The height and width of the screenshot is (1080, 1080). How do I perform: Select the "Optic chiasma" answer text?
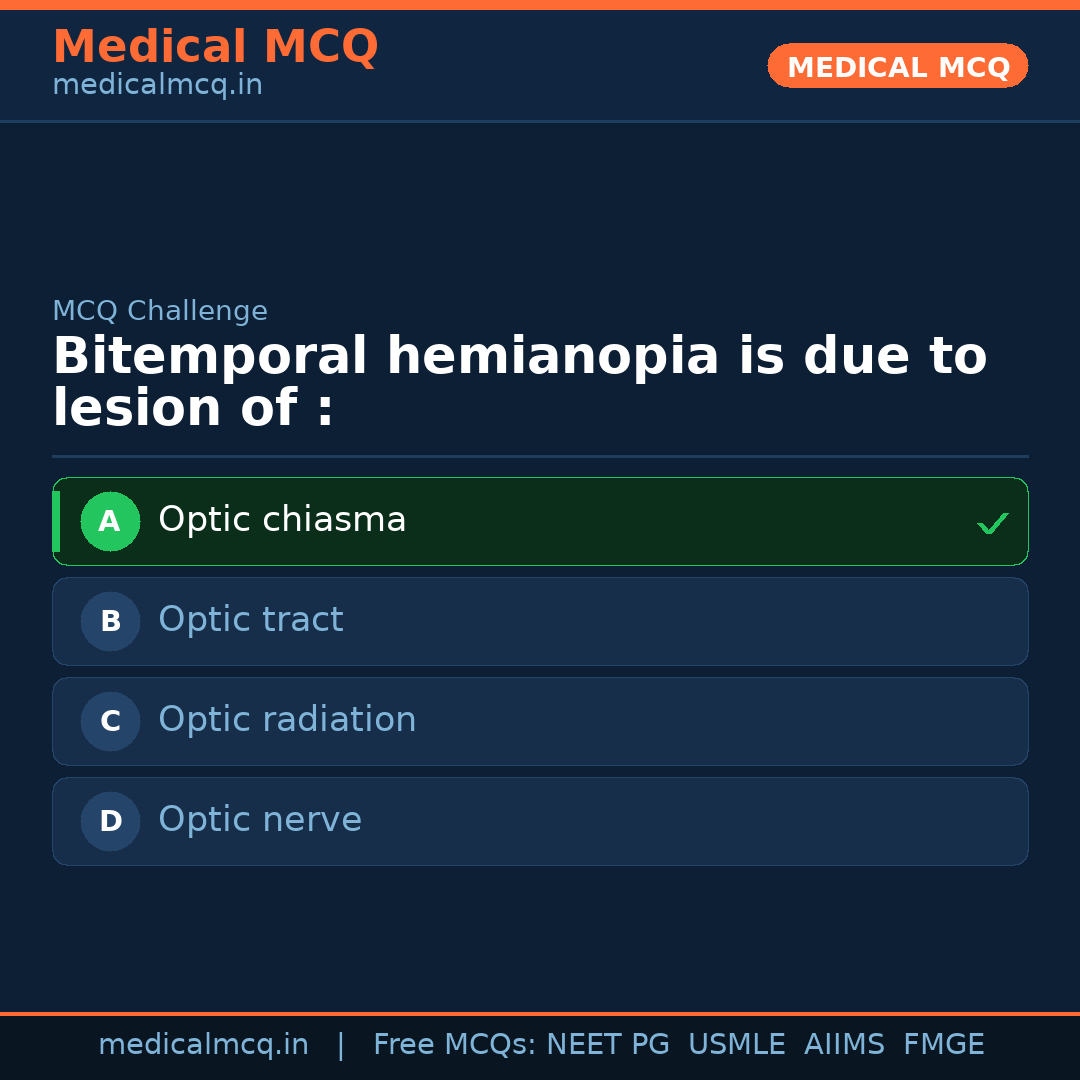[282, 520]
